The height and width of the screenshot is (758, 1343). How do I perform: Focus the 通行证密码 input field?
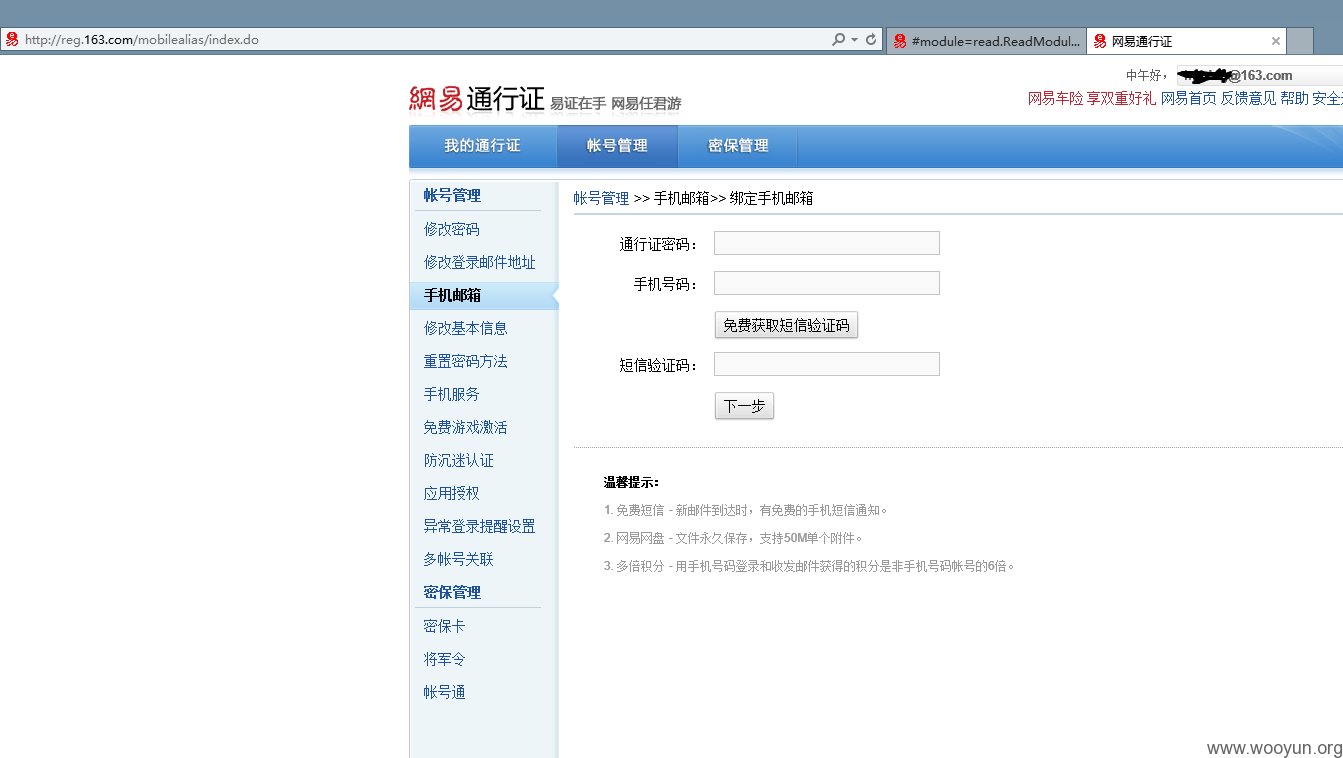(x=827, y=243)
